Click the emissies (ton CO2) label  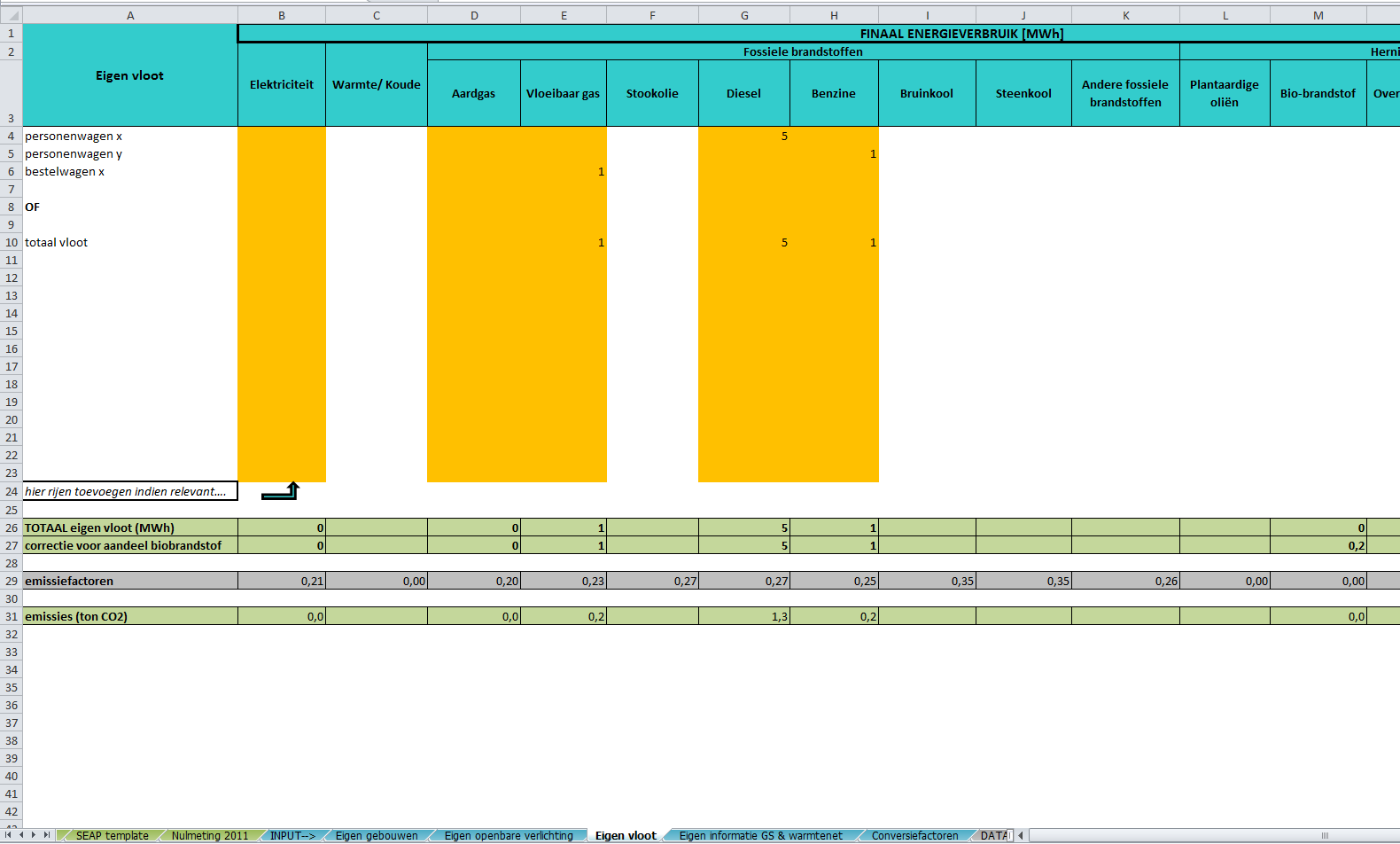click(x=130, y=616)
